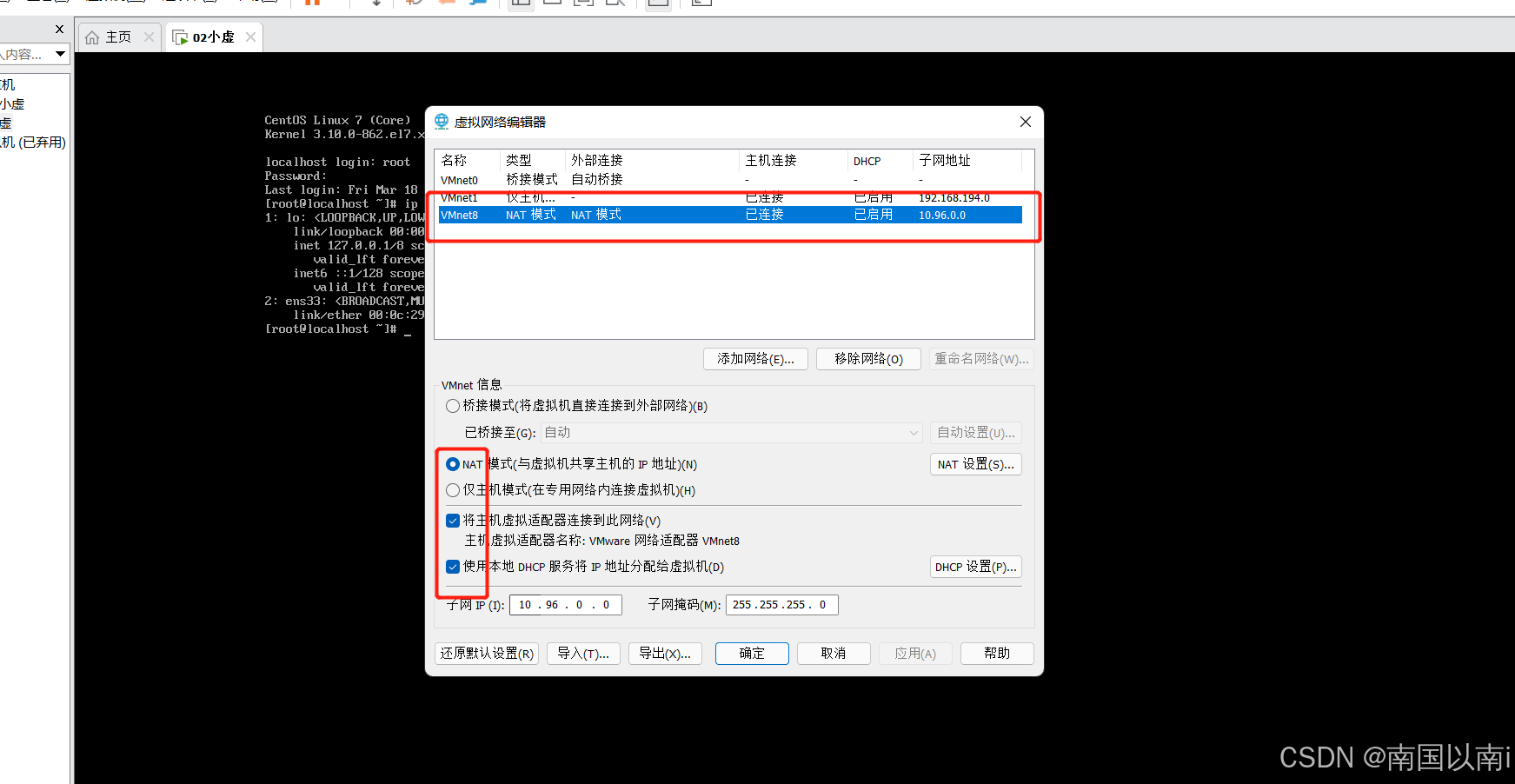The width and height of the screenshot is (1515, 784).
Task: Close the 虚拟网络编辑器 dialog
Action: 1026,122
